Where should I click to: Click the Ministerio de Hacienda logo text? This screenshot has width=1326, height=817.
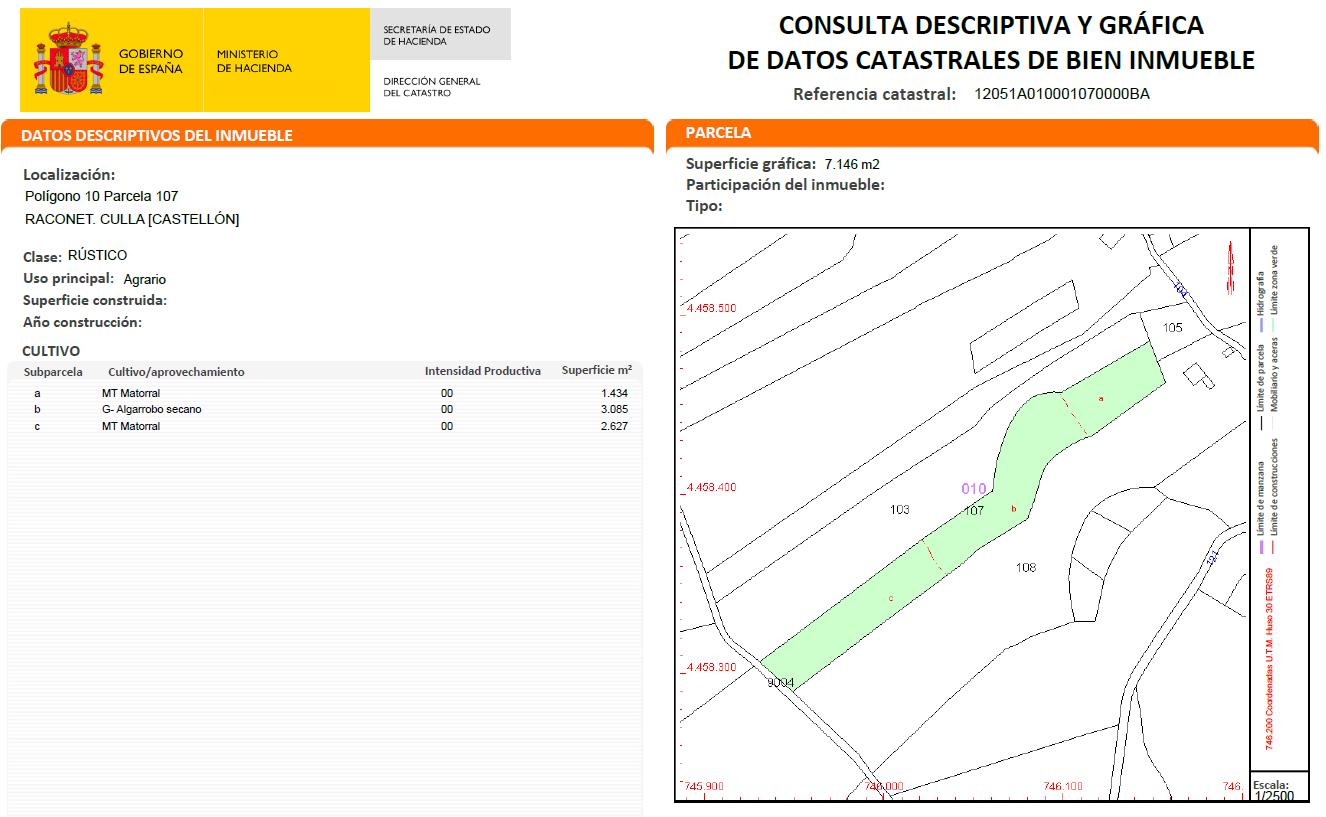[x=254, y=61]
